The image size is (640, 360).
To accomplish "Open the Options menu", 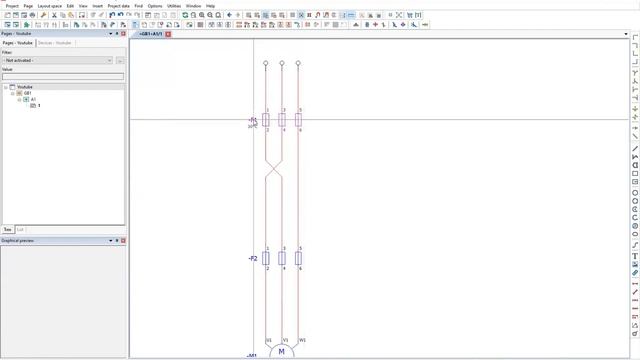I will (x=155, y=6).
